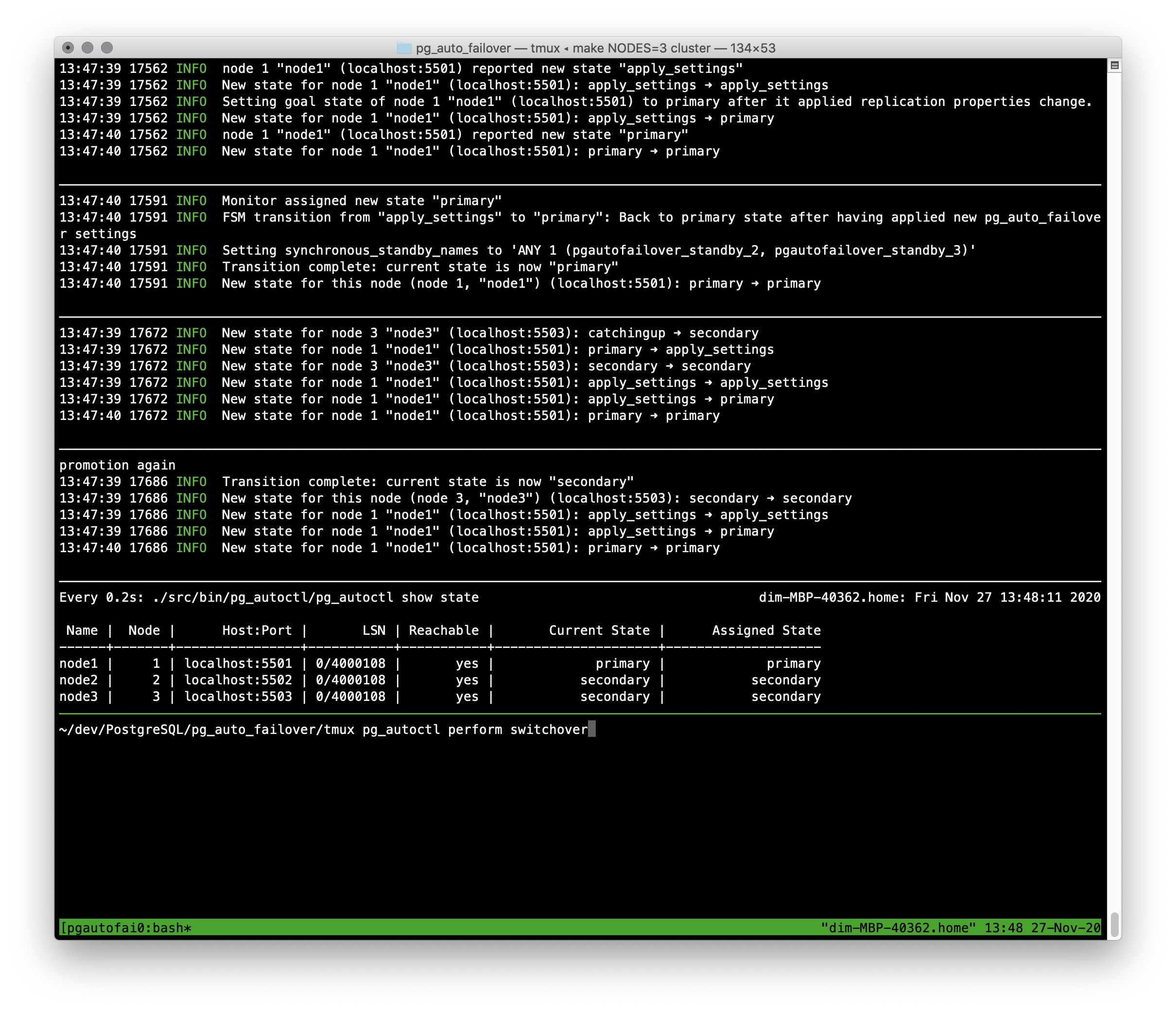Click the 'Name' column header
The image size is (1176, 1012).
[82, 630]
